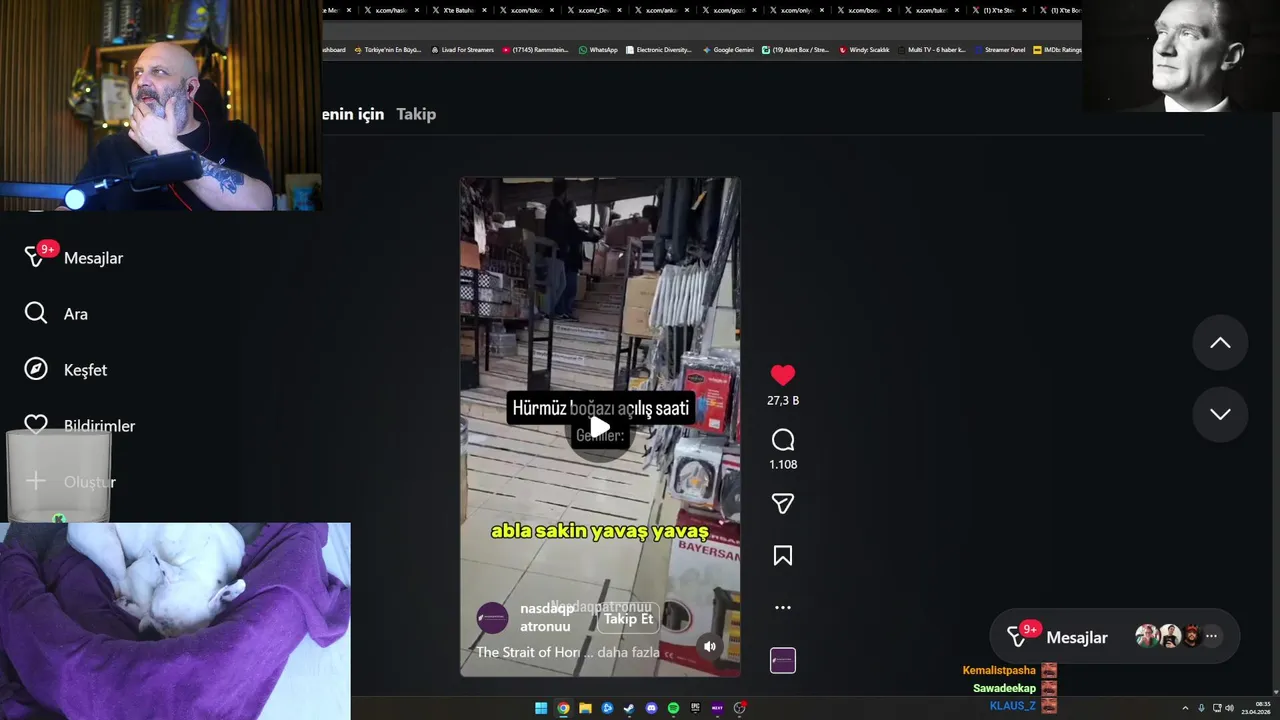The width and height of the screenshot is (1280, 720).
Task: Share the reel via paper plane icon
Action: click(x=783, y=504)
